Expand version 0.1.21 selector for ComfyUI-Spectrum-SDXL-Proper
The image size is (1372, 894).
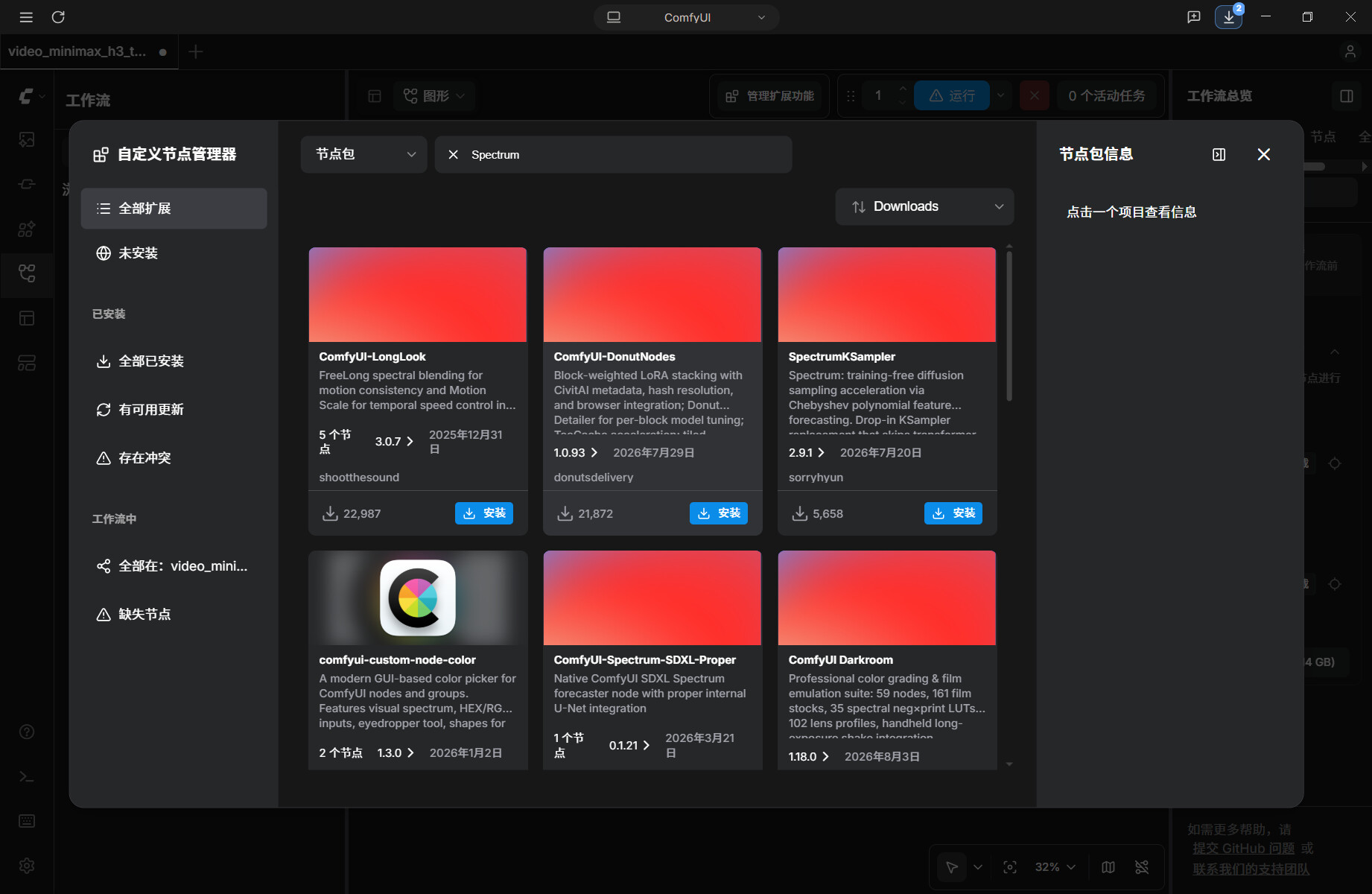tap(629, 746)
